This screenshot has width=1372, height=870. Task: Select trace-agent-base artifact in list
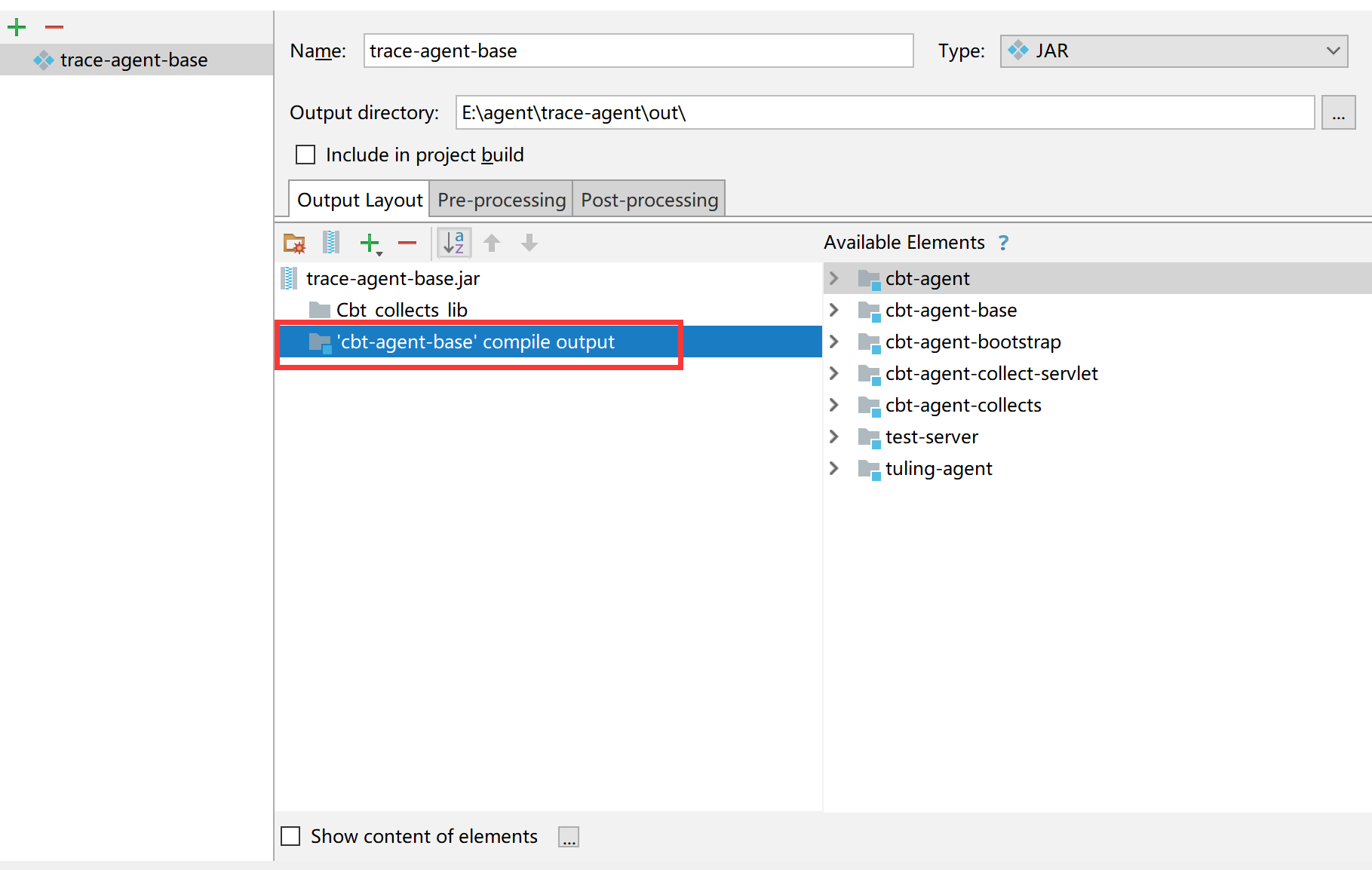(x=137, y=60)
